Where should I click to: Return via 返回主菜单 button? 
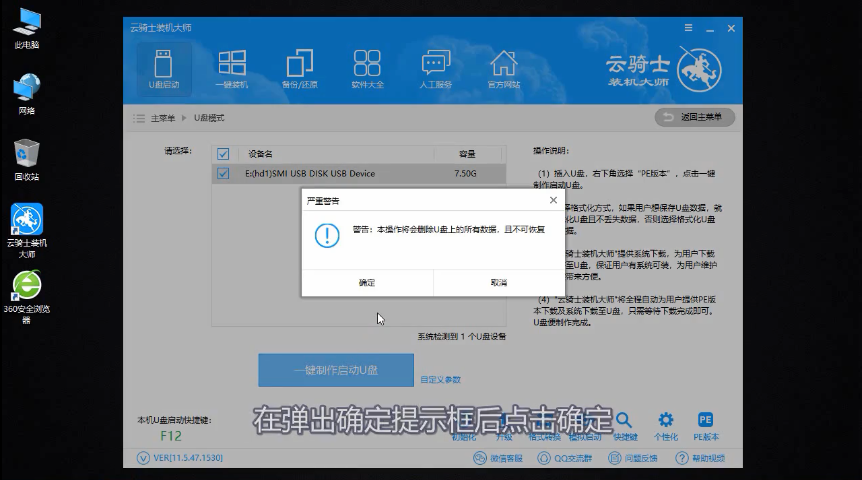tap(694, 117)
